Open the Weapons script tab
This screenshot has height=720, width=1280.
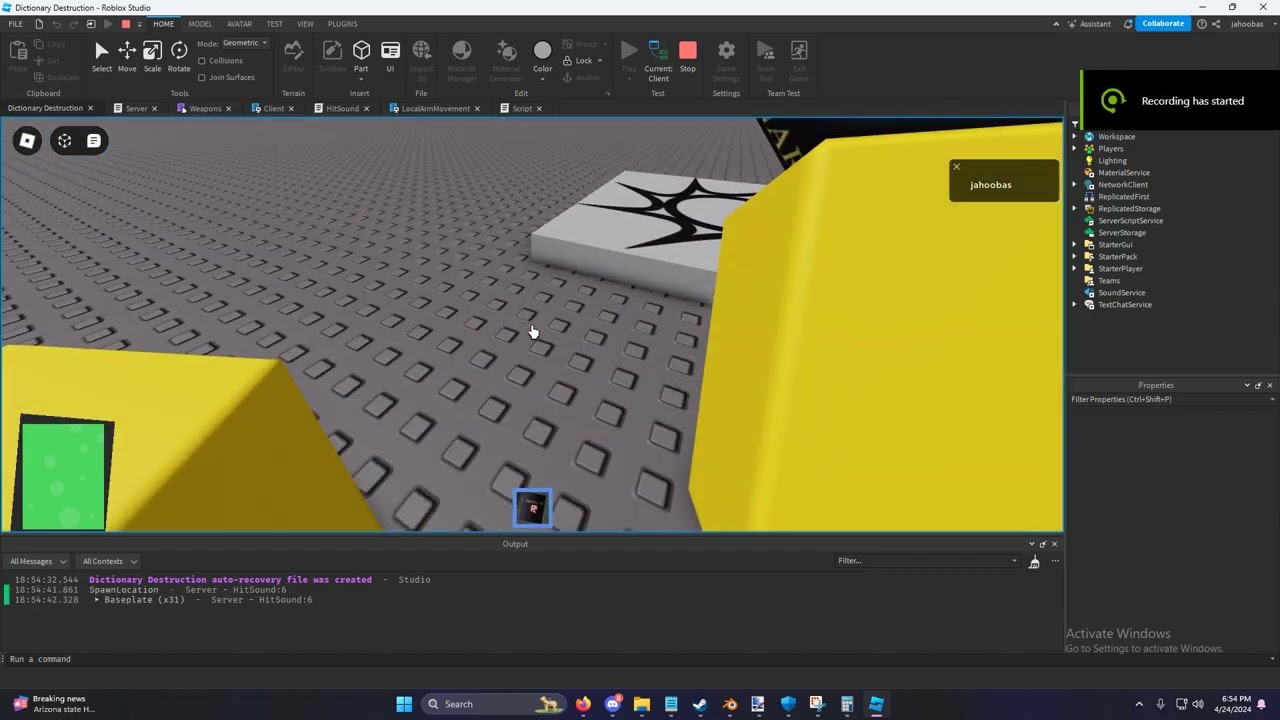(x=204, y=108)
